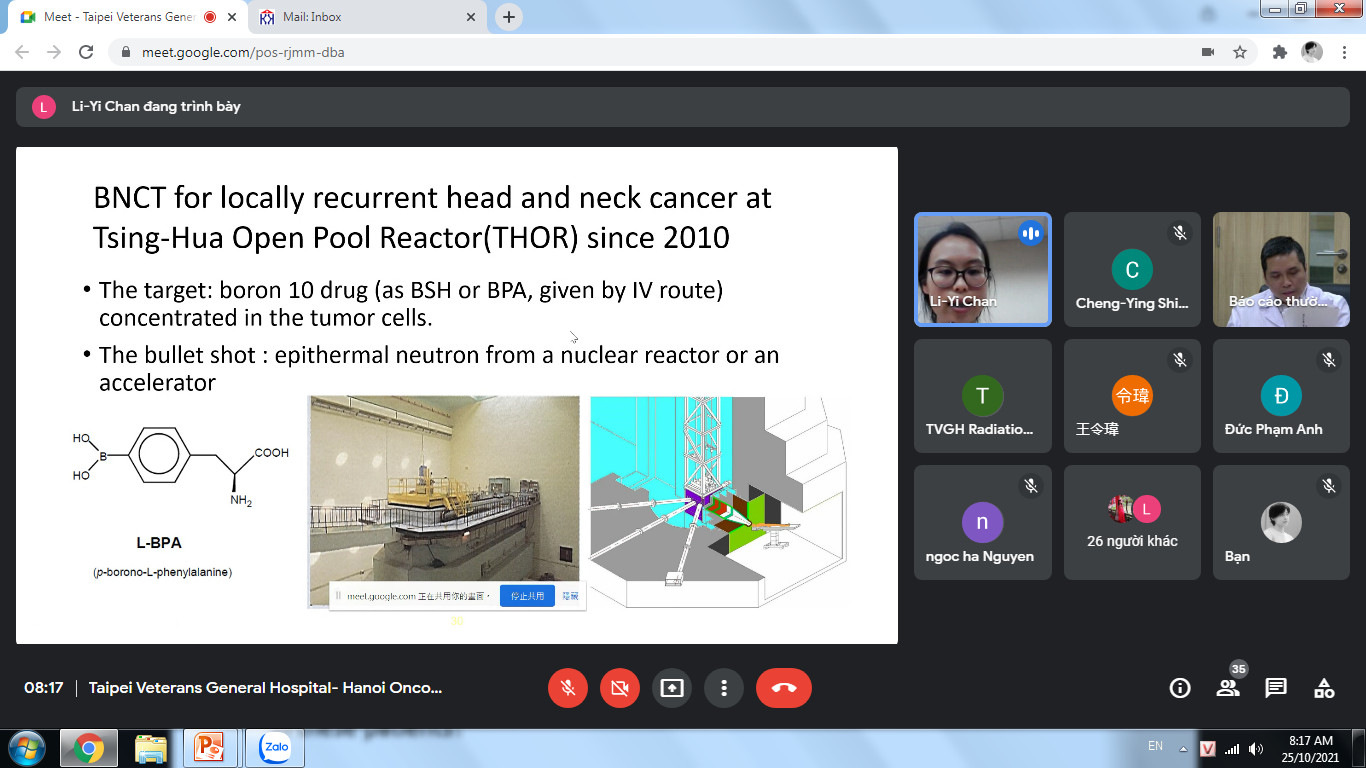Show the participants list icon
Image resolution: width=1366 pixels, height=768 pixels.
point(1228,688)
